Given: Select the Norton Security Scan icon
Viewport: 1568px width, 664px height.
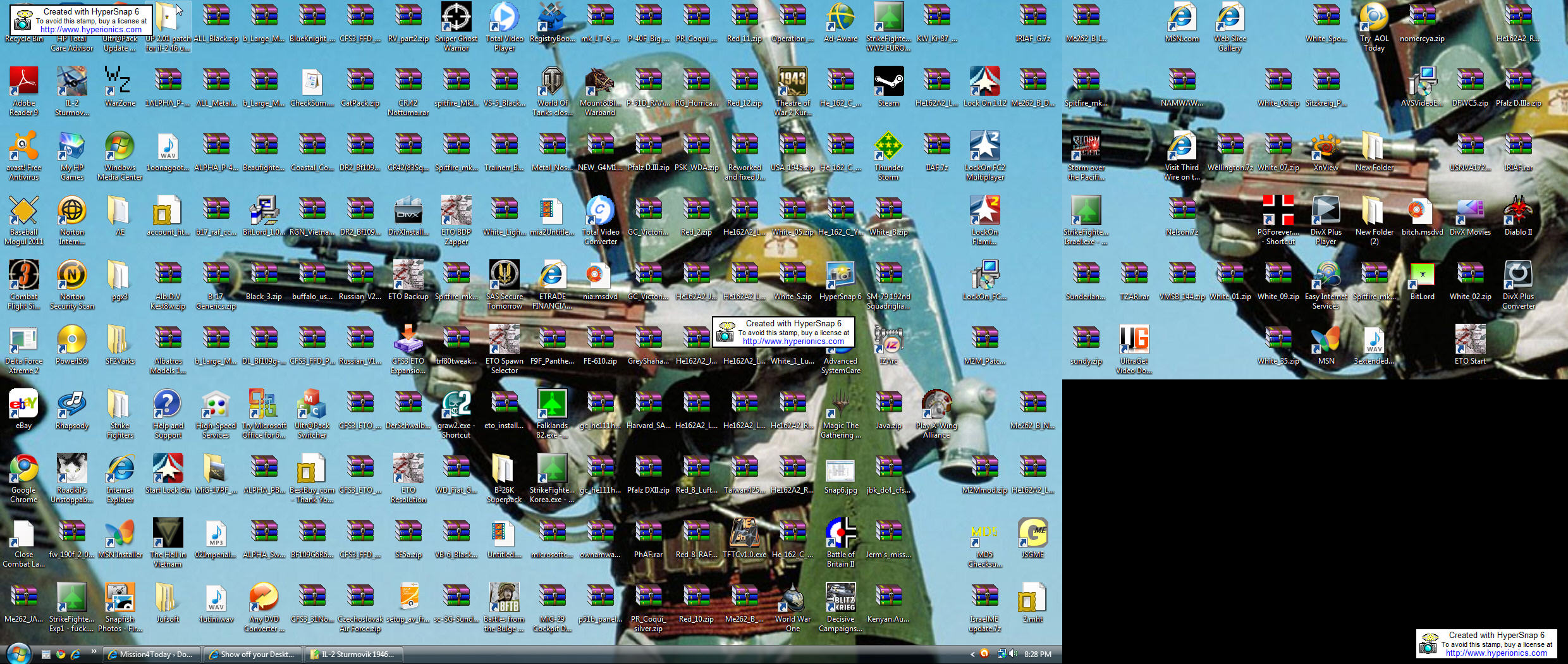Looking at the screenshot, I should click(72, 285).
